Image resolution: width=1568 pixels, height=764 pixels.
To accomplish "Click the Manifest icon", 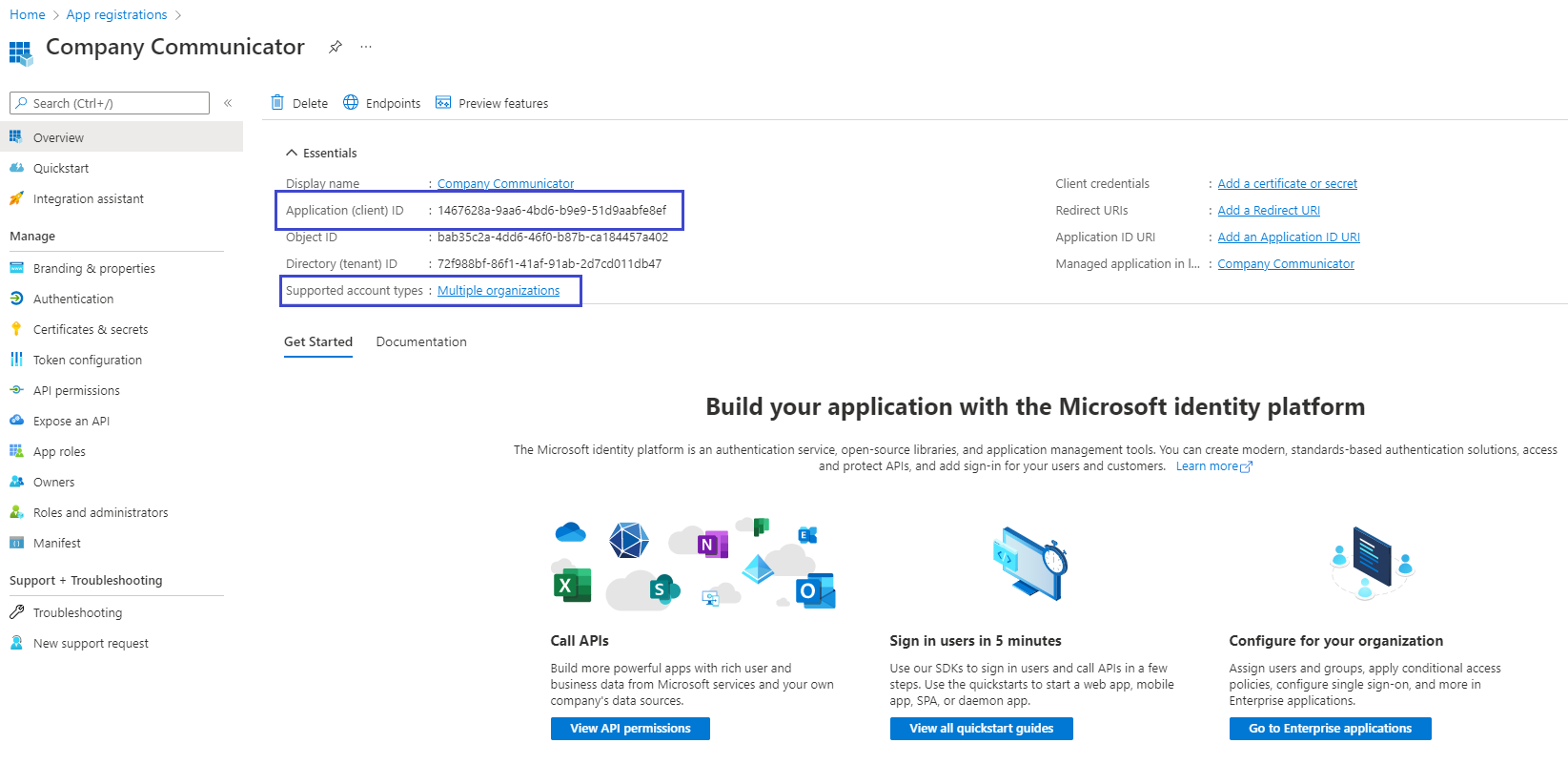I will coord(16,543).
